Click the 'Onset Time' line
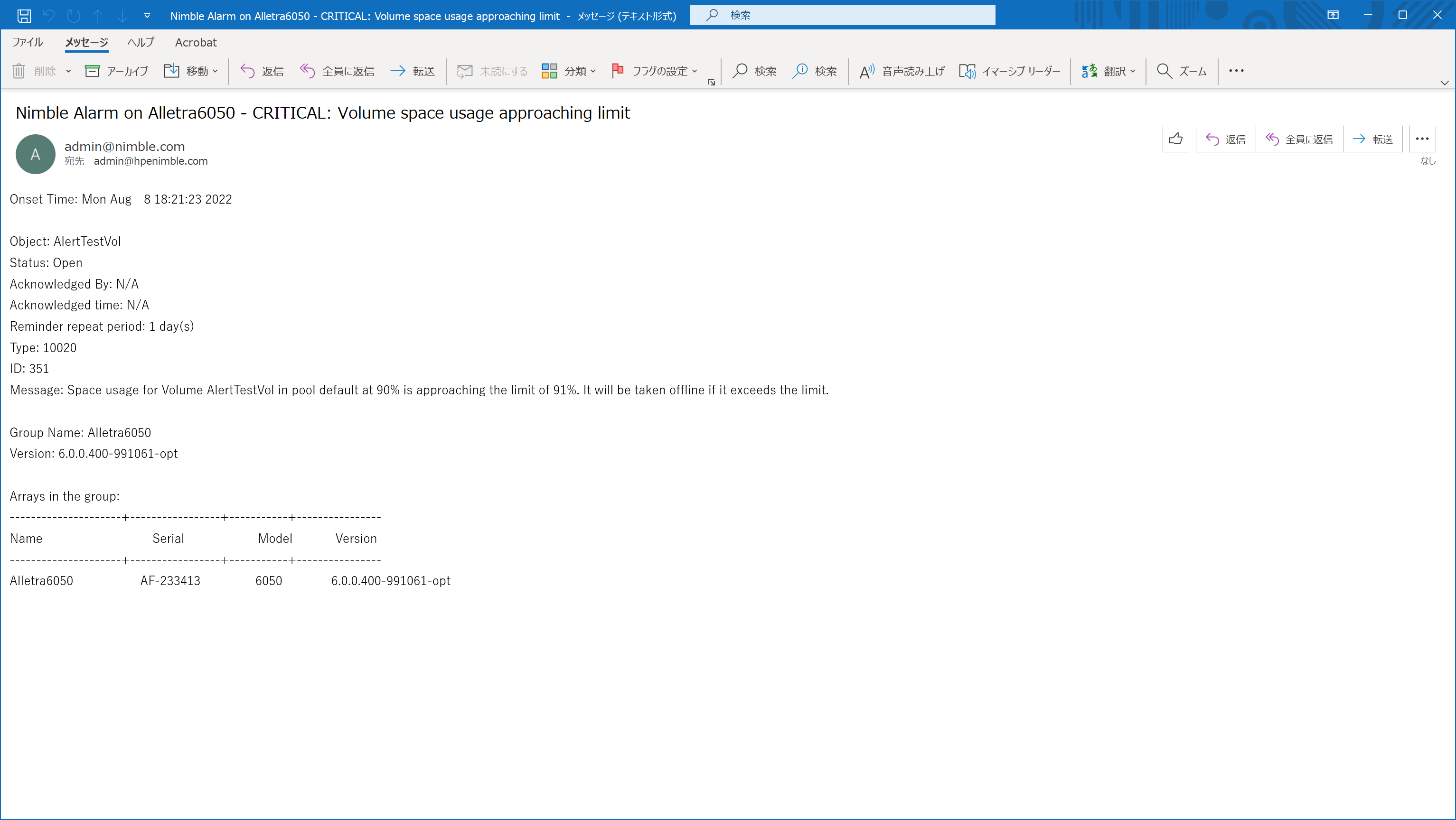 click(121, 199)
